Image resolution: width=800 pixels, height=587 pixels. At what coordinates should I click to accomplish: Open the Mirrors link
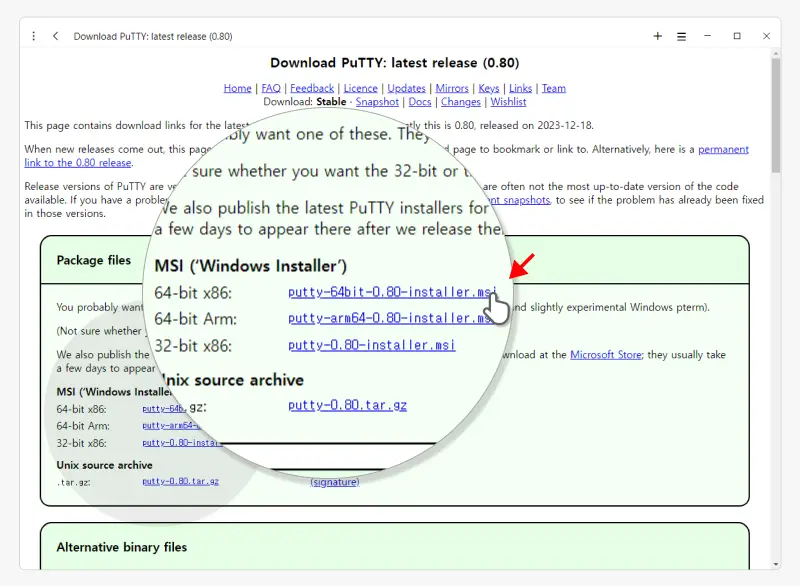coord(452,88)
